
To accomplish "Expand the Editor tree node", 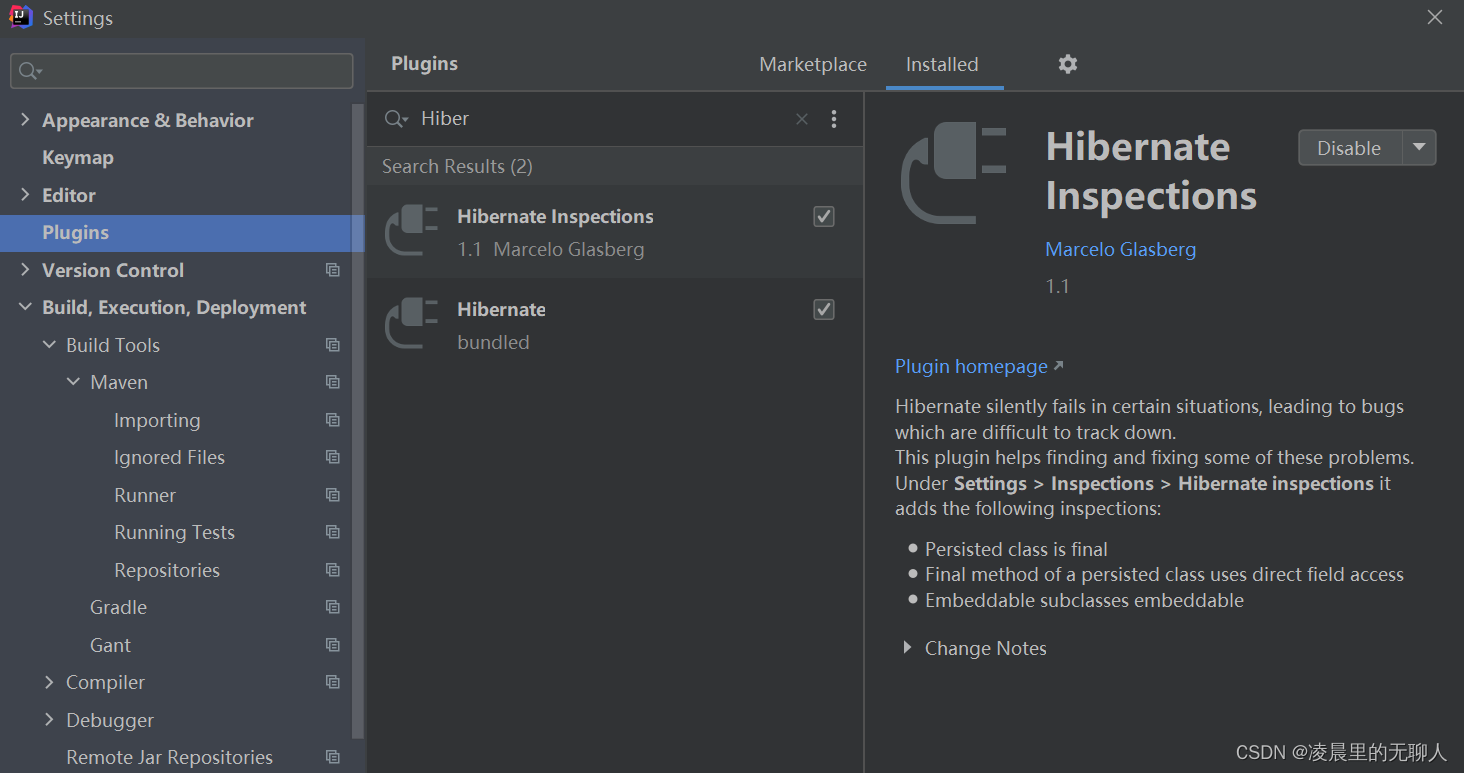I will point(25,195).
